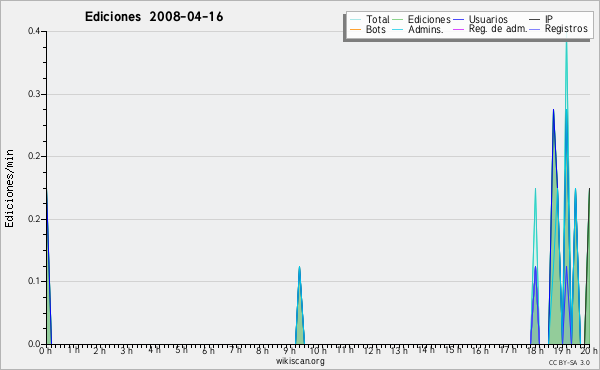The width and height of the screenshot is (600, 370).
Task: Select the blue Usuarios legend color line
Action: (x=458, y=20)
